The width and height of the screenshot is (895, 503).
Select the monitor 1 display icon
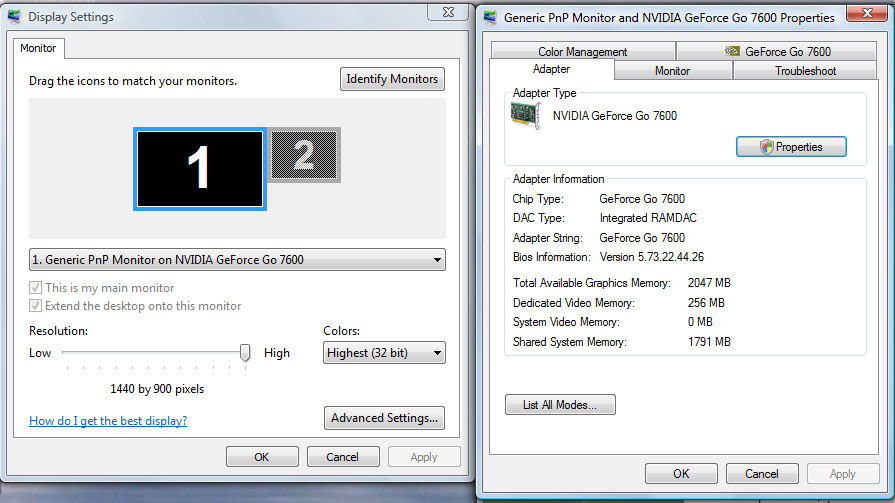[x=200, y=169]
